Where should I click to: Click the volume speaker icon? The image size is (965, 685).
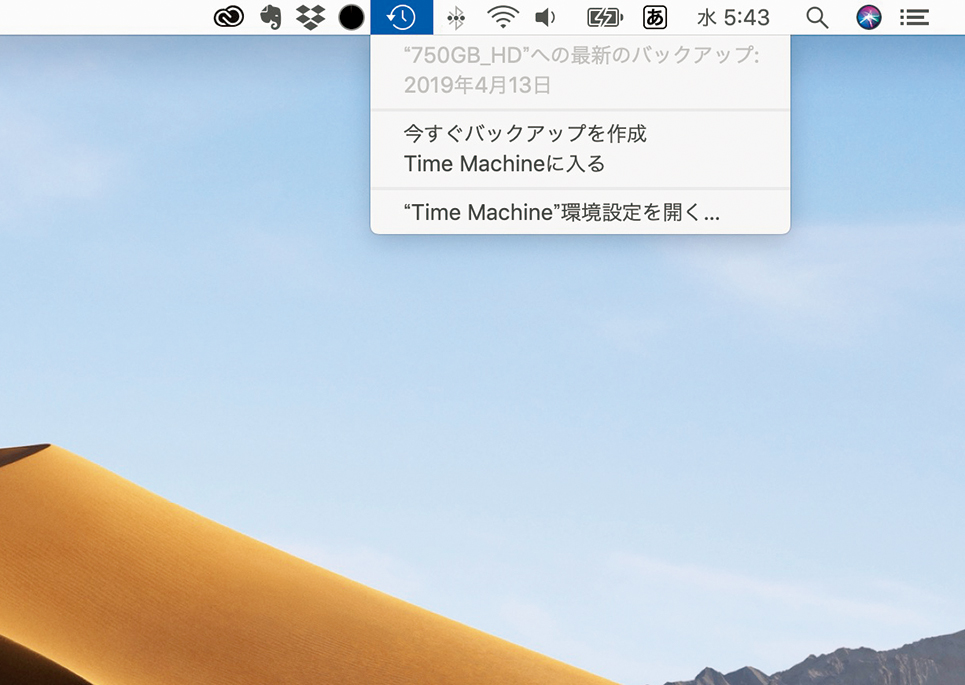click(545, 17)
